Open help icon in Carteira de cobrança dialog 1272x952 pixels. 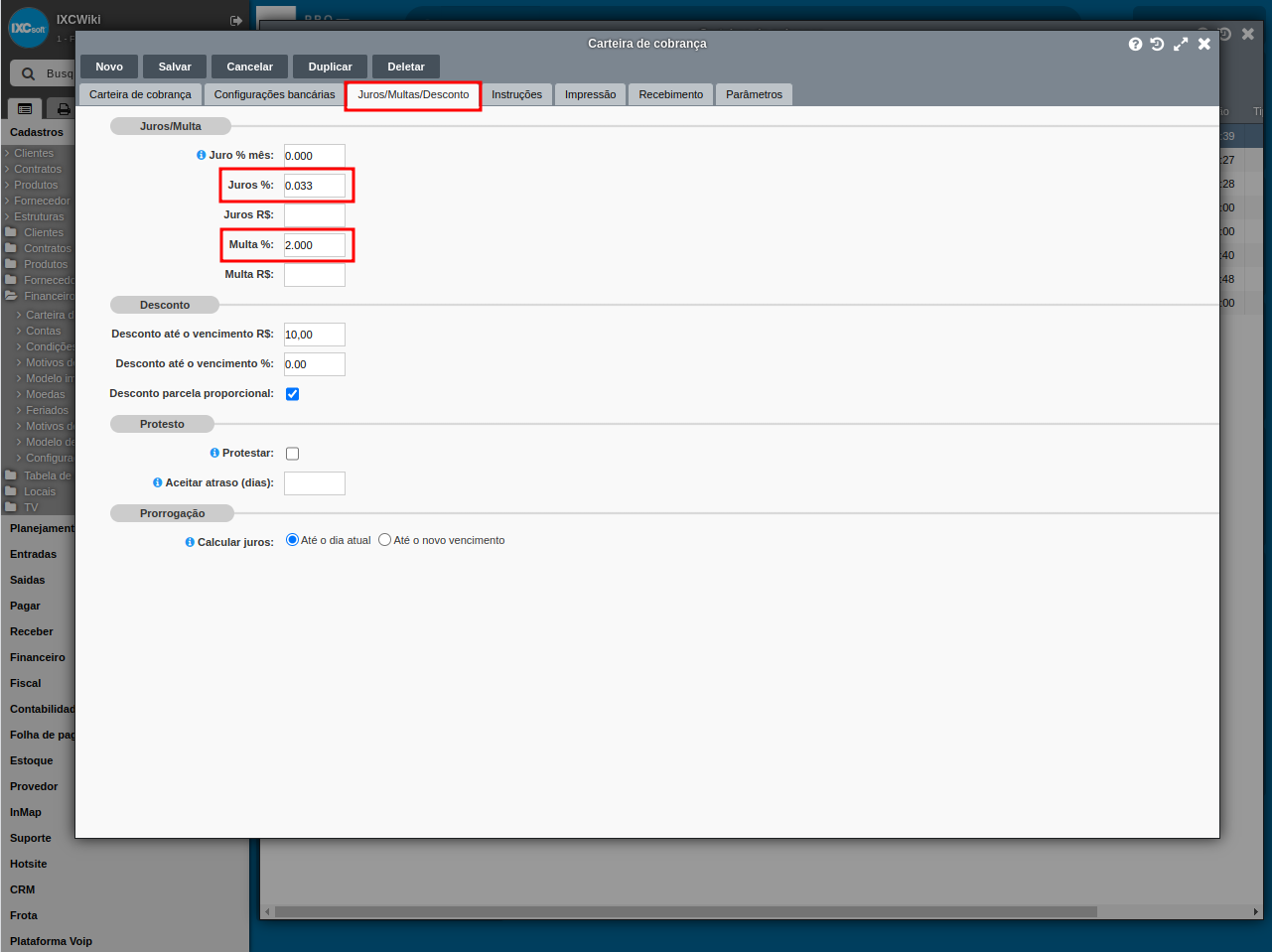[x=1135, y=44]
